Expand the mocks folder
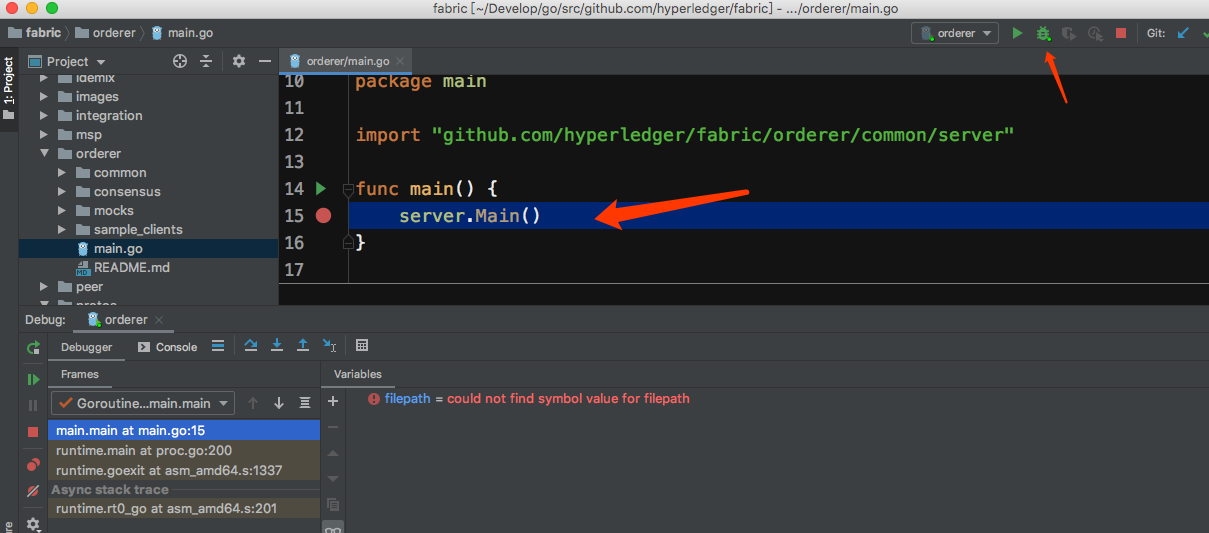 62,211
